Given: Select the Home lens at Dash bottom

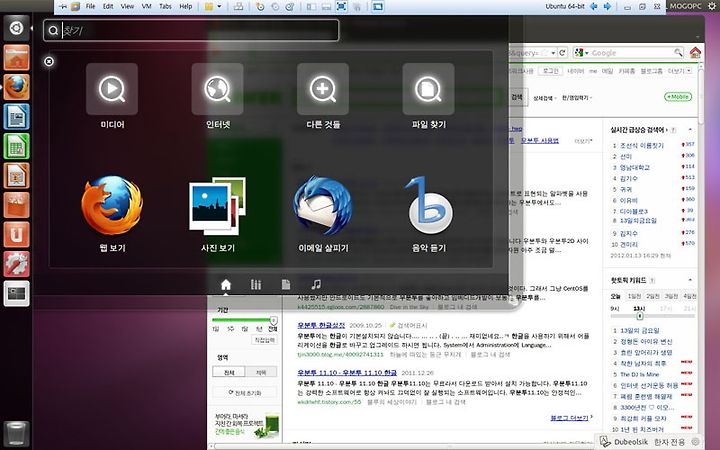Looking at the screenshot, I should (x=226, y=285).
